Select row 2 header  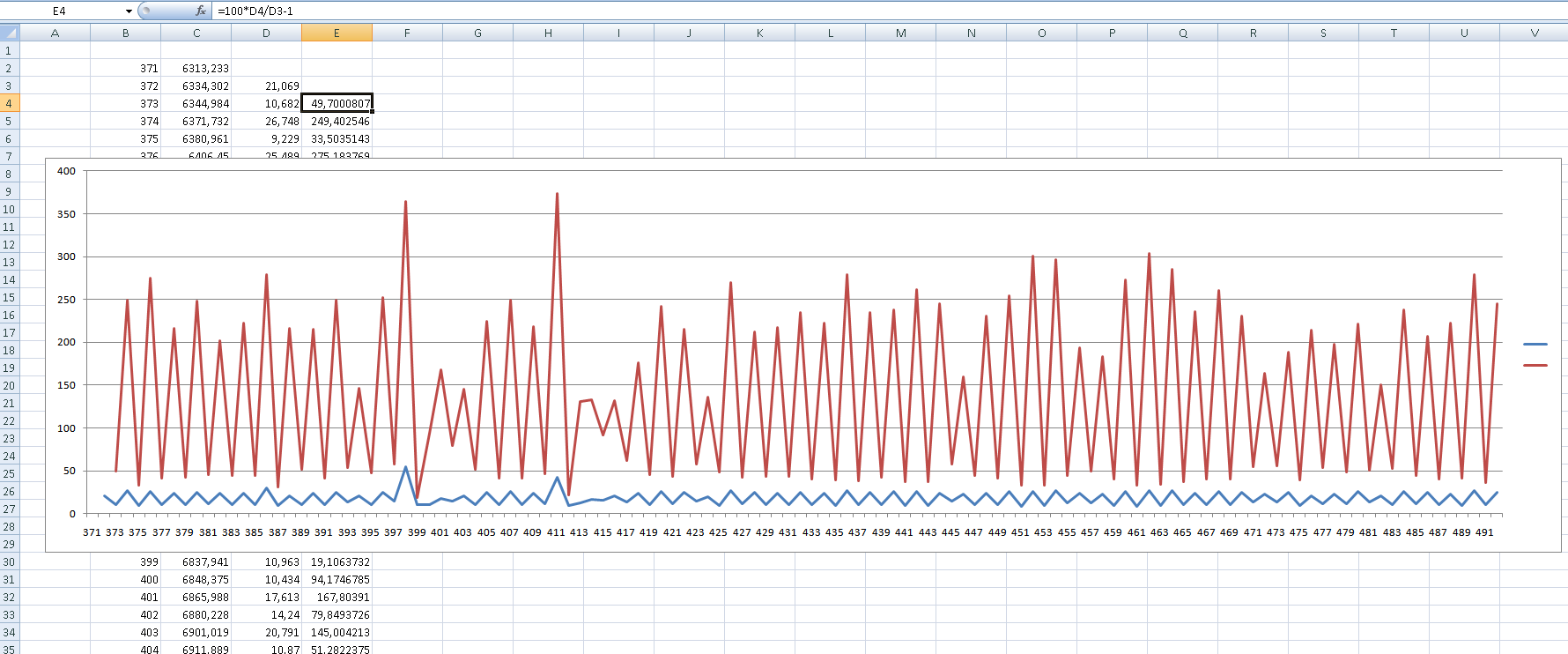coord(10,68)
